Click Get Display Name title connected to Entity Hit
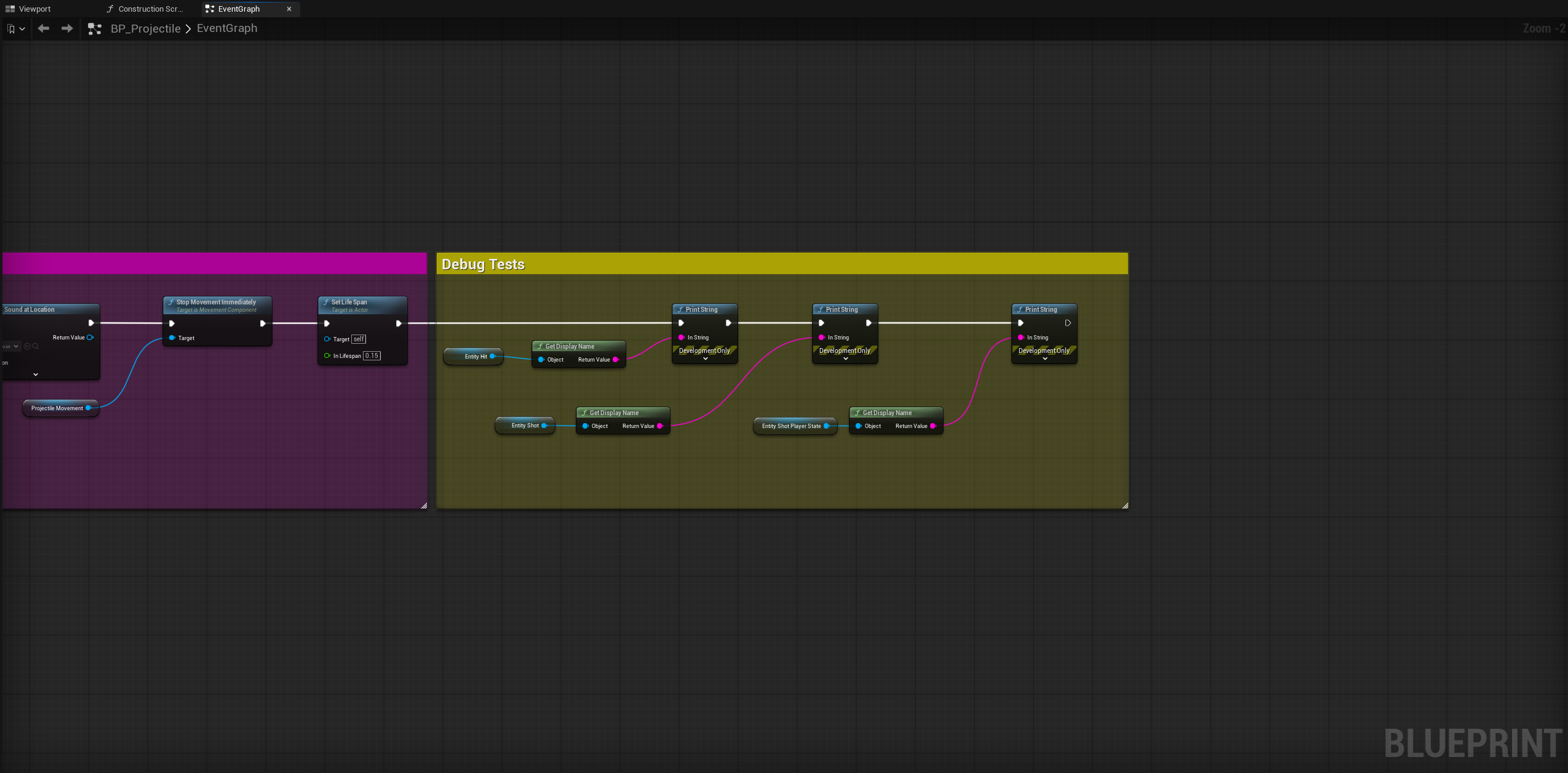 pos(570,346)
